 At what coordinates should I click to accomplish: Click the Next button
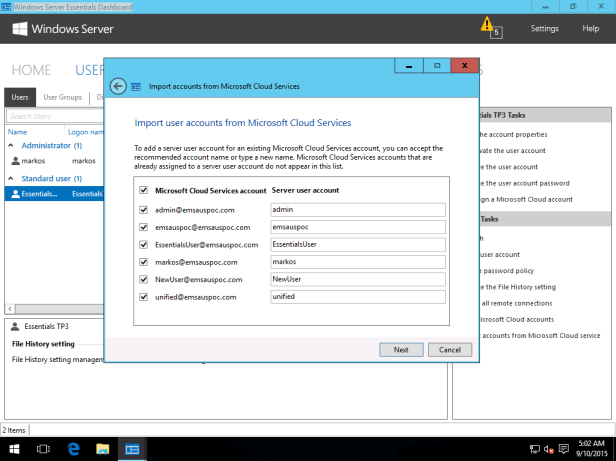tap(401, 350)
